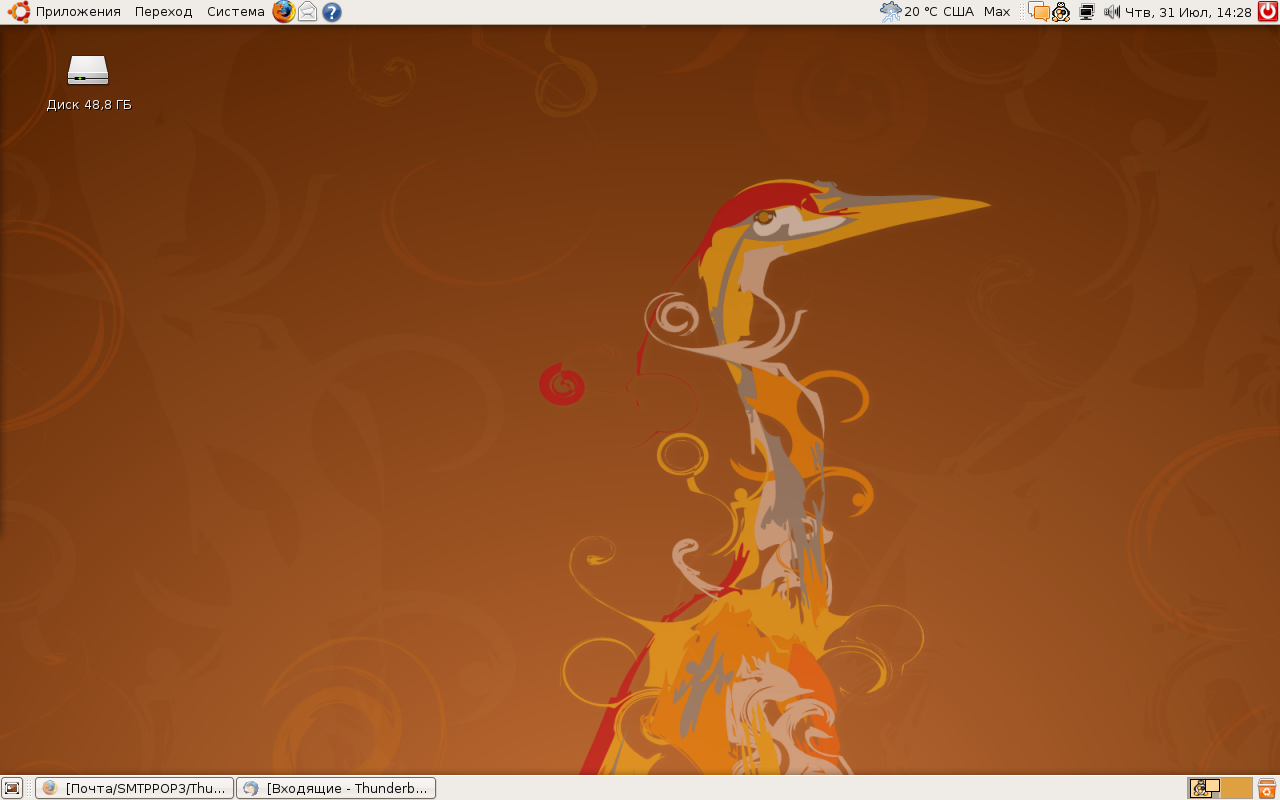The height and width of the screenshot is (800, 1280).
Task: Expand the Переход menu
Action: click(x=163, y=12)
